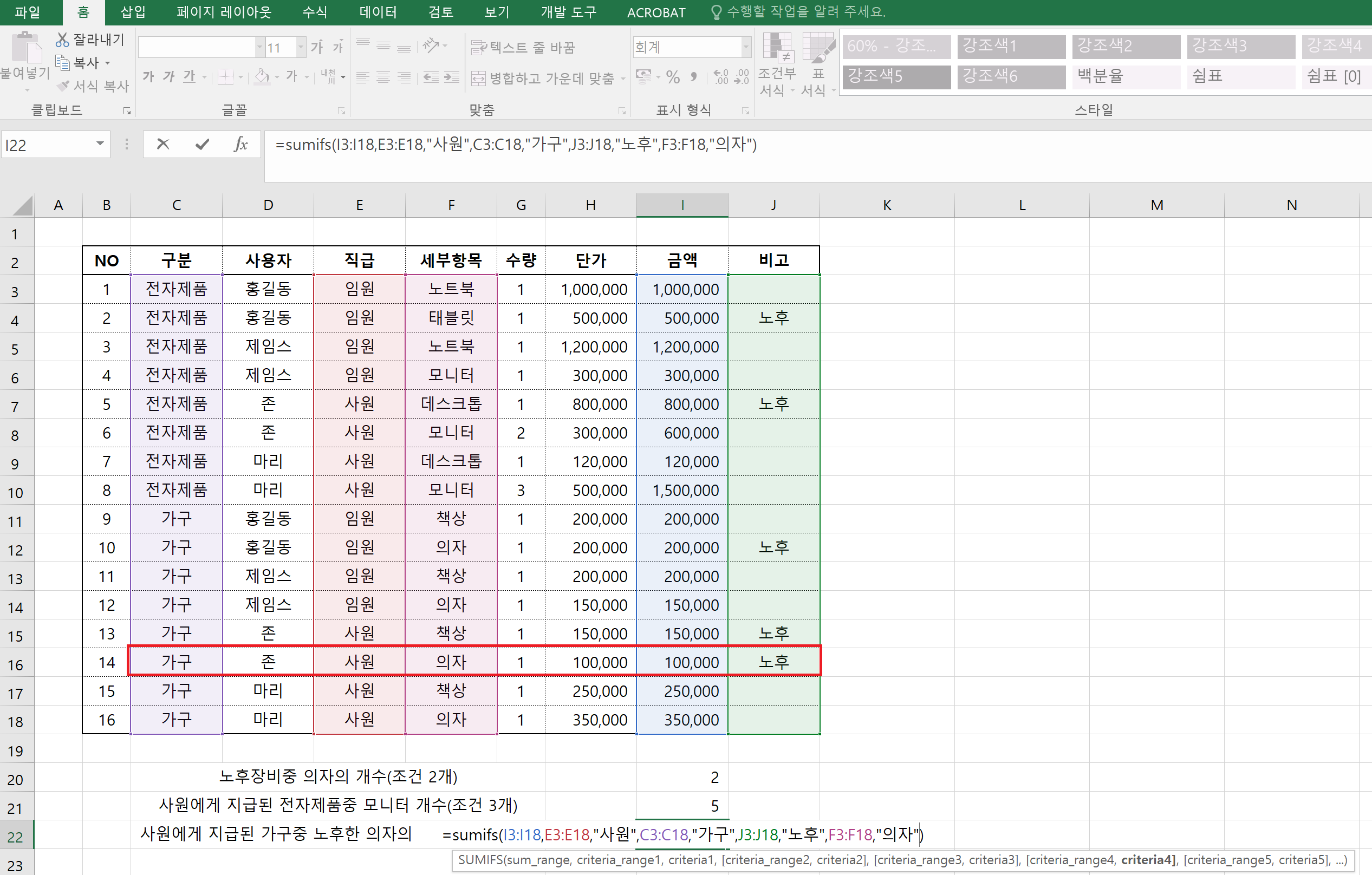The width and height of the screenshot is (1372, 875).
Task: Open Conditional Formatting (조건부 서식)
Action: click(x=777, y=64)
